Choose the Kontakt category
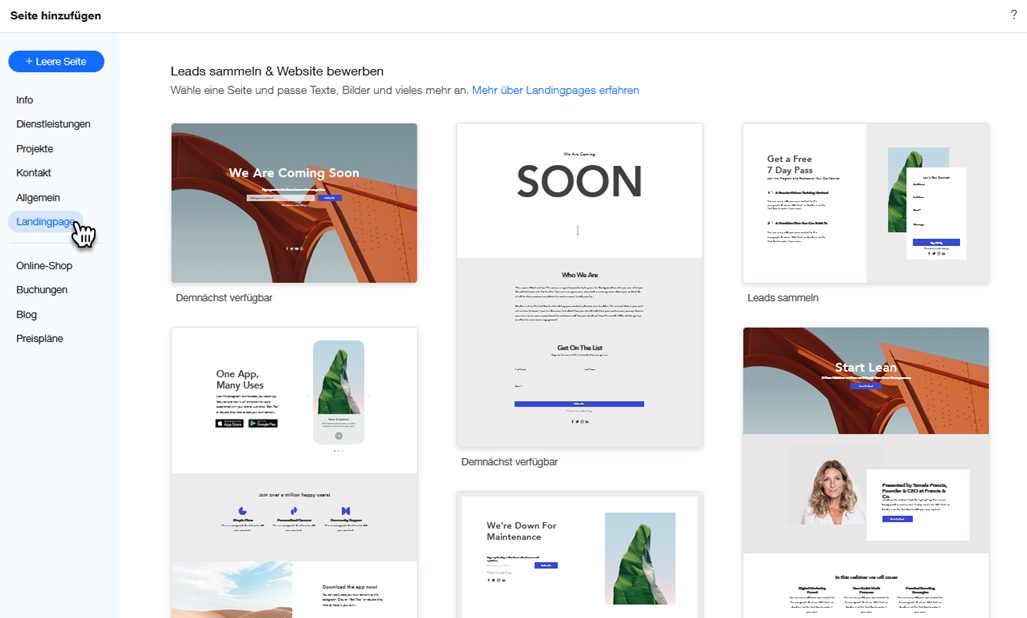1027x618 pixels. (34, 173)
